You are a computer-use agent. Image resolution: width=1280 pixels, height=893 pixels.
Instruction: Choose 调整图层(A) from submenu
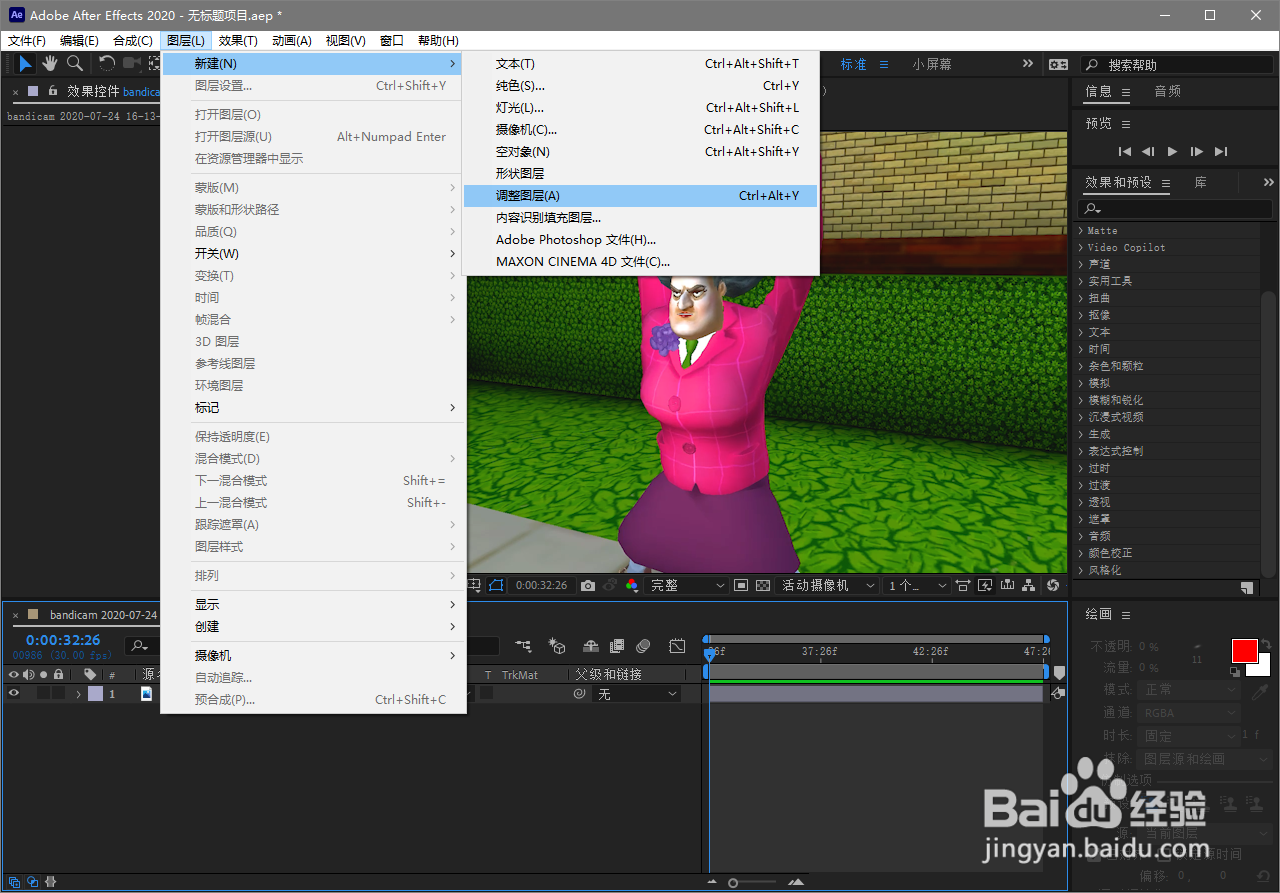pyautogui.click(x=640, y=196)
